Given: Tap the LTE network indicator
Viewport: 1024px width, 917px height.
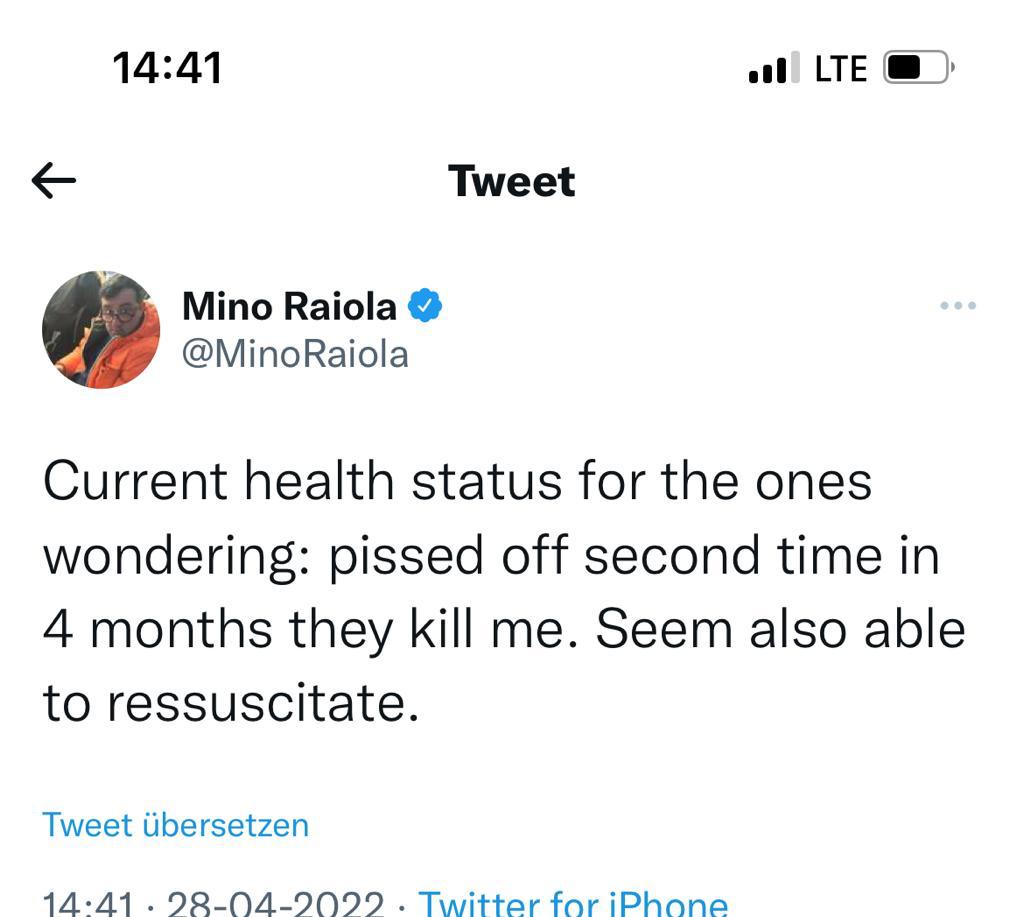Looking at the screenshot, I should point(841,68).
